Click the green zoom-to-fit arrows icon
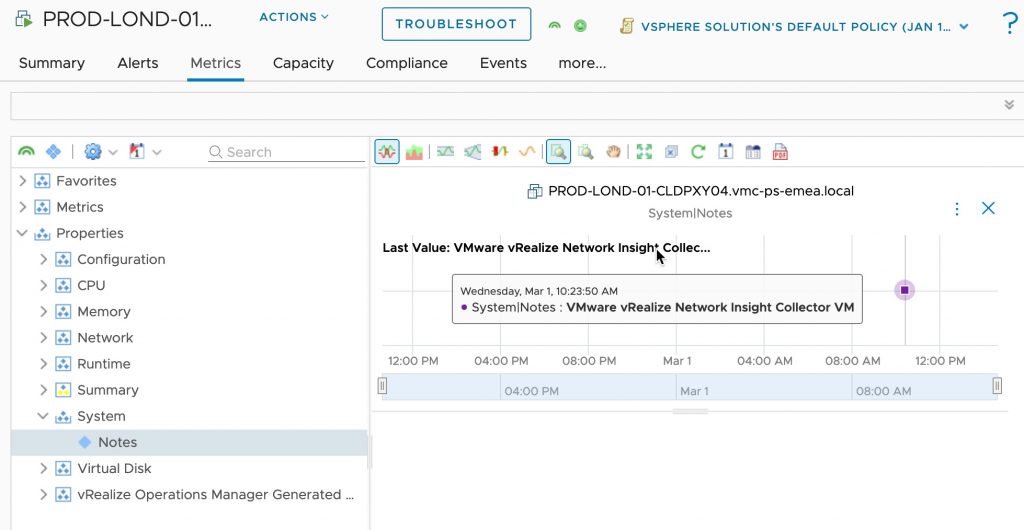 click(x=645, y=152)
